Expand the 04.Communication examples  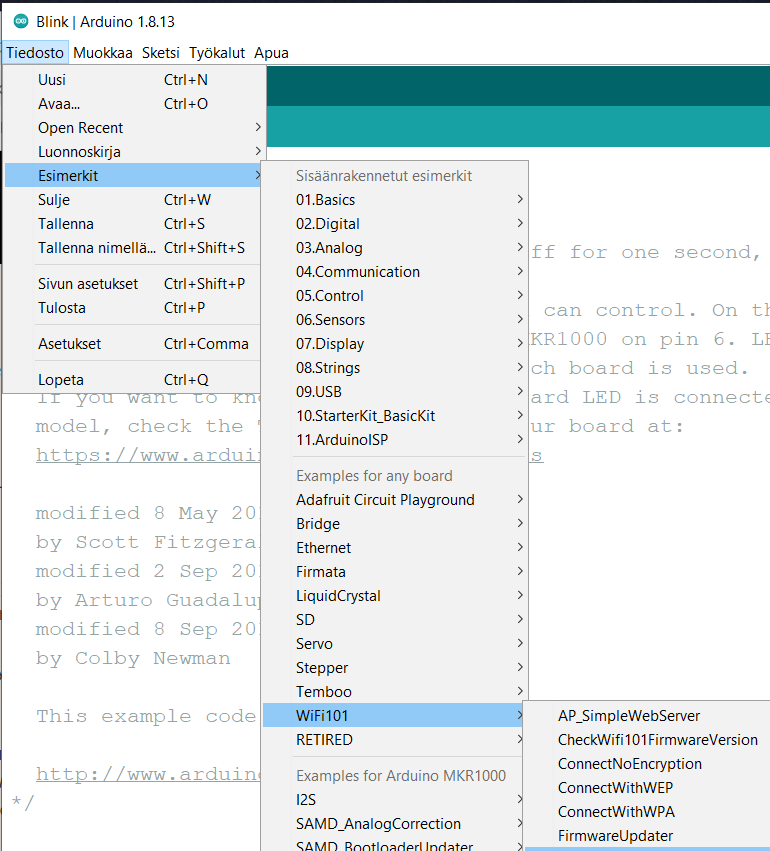394,271
